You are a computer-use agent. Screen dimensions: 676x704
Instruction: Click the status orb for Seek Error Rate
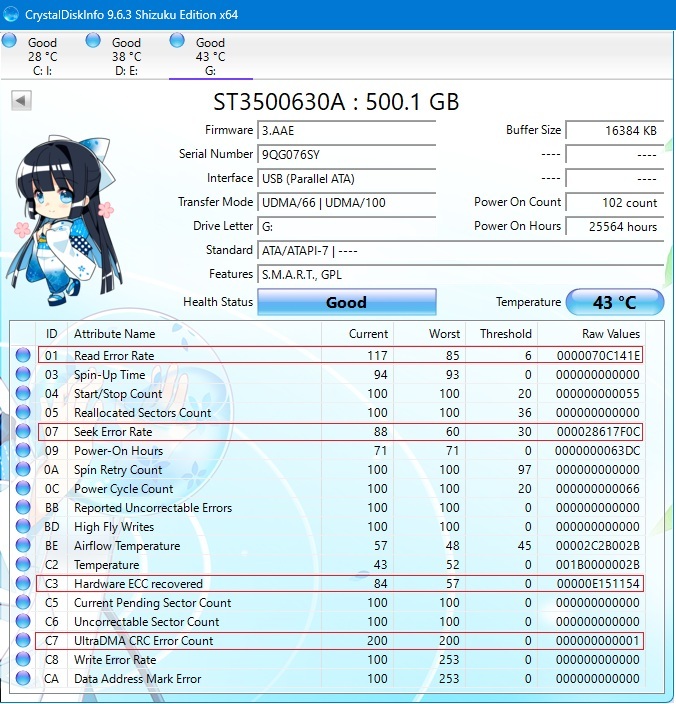tap(23, 431)
